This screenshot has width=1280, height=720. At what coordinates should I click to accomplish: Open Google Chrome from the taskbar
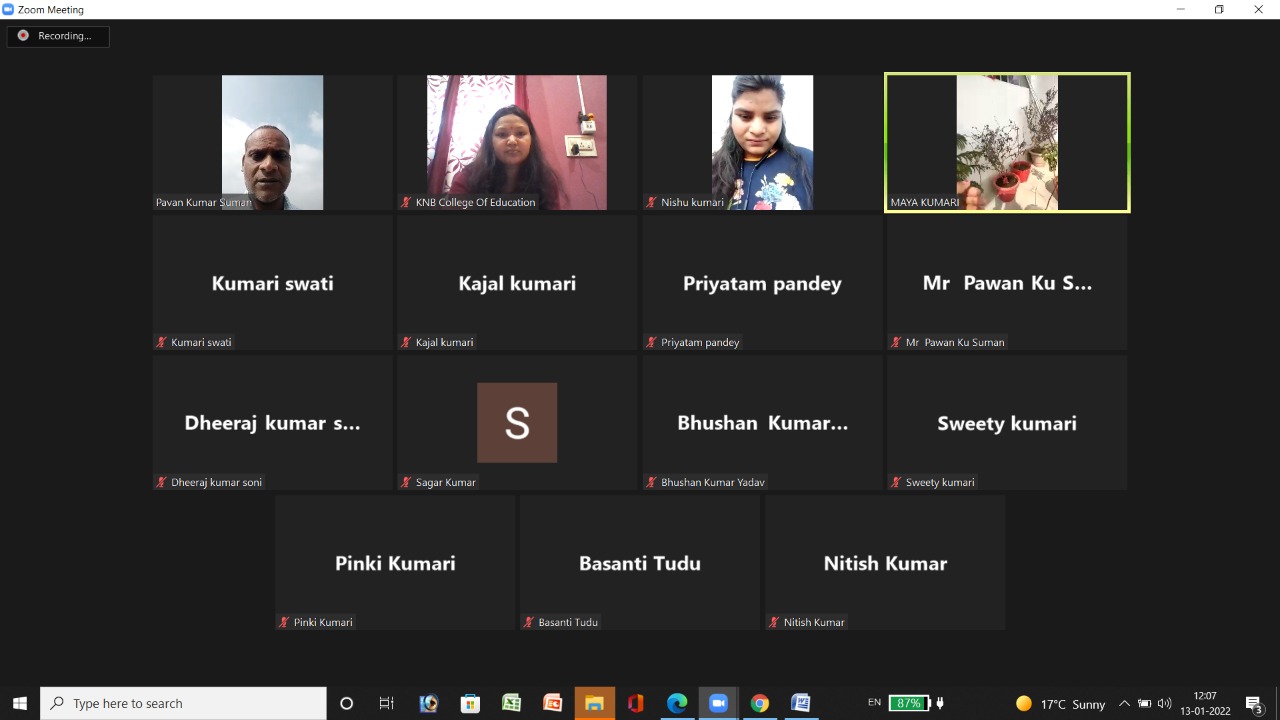pyautogui.click(x=759, y=703)
